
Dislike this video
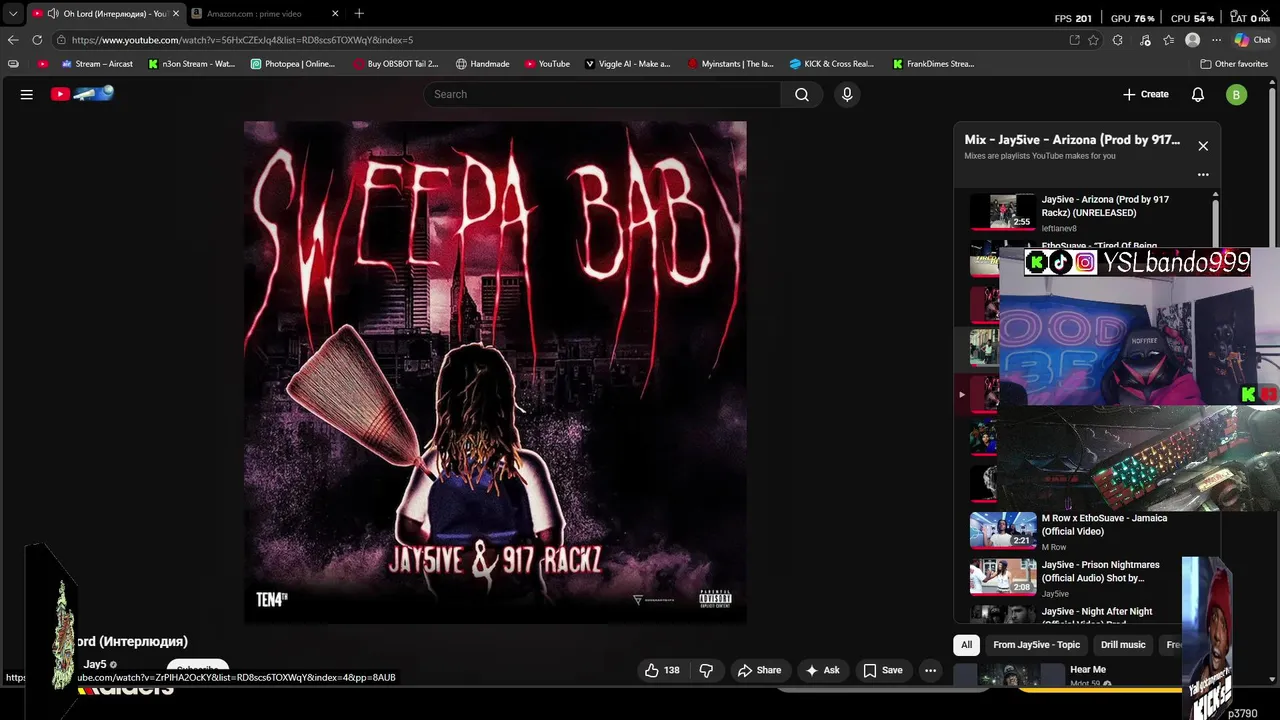point(706,670)
